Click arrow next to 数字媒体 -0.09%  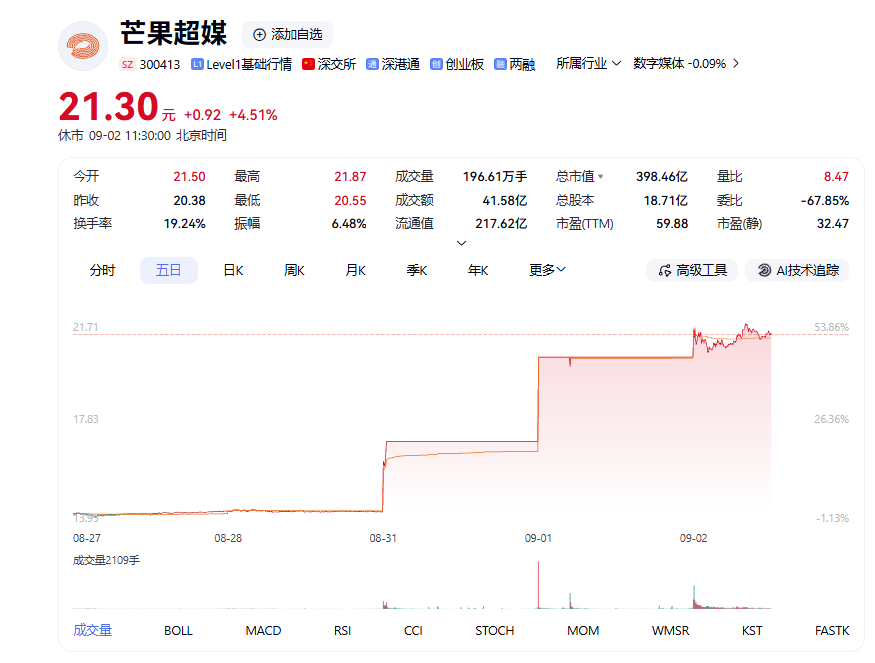click(736, 64)
